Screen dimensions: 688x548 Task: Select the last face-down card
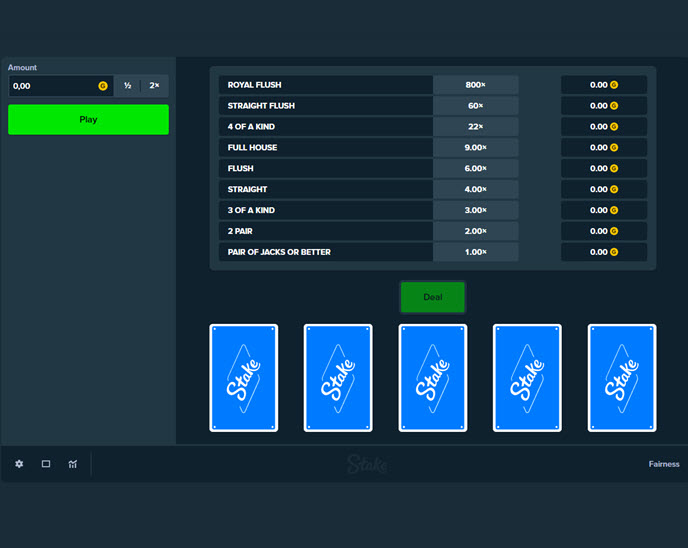(x=622, y=378)
